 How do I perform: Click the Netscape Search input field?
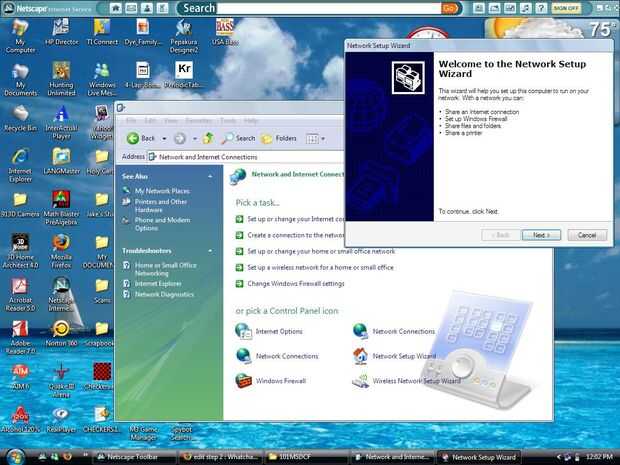(x=329, y=8)
